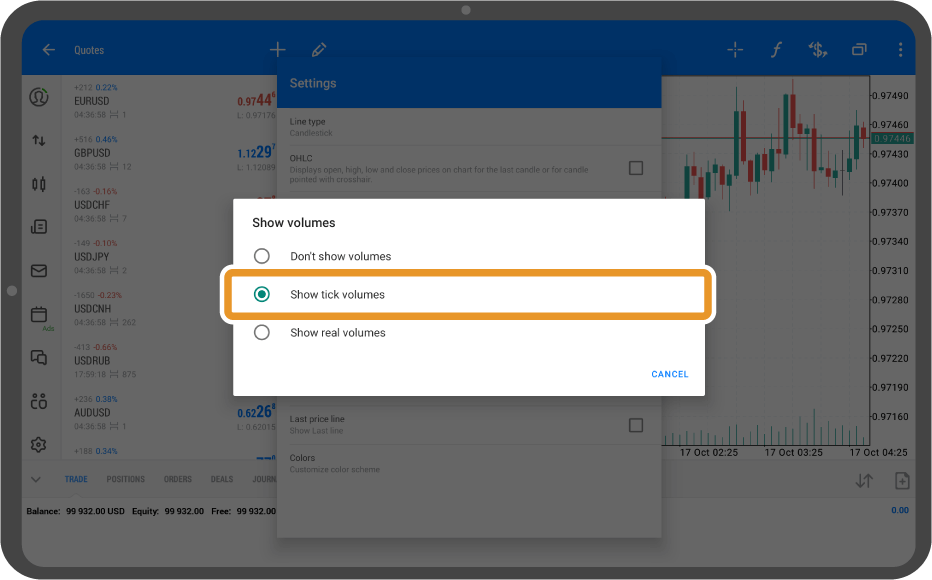The image size is (932, 580).
Task: Click the Quotes header title
Action: pyautogui.click(x=89, y=50)
